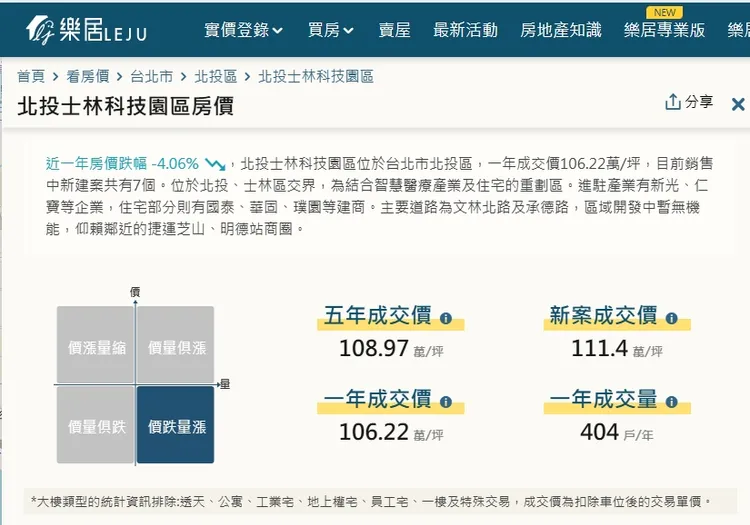
Task: Click the 108.97 萬/坪 value
Action: 391,349
